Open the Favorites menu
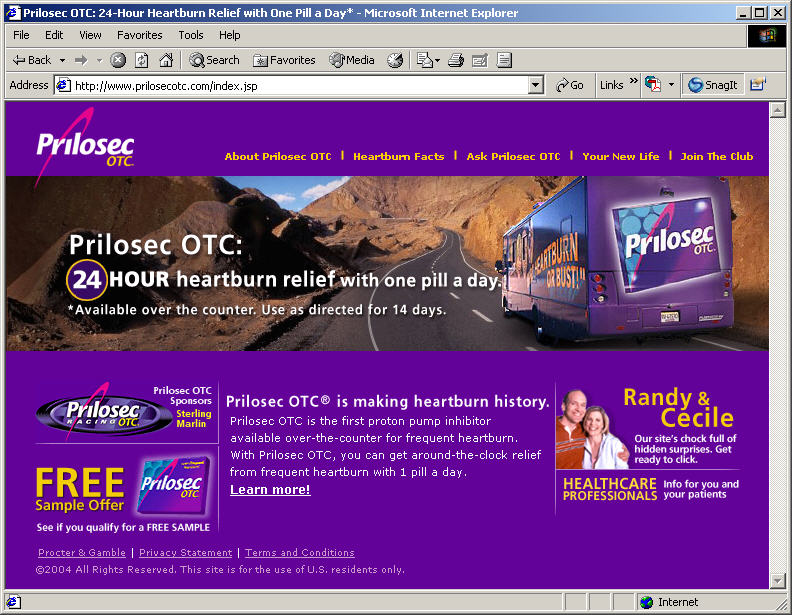This screenshot has height=615, width=792. [139, 35]
